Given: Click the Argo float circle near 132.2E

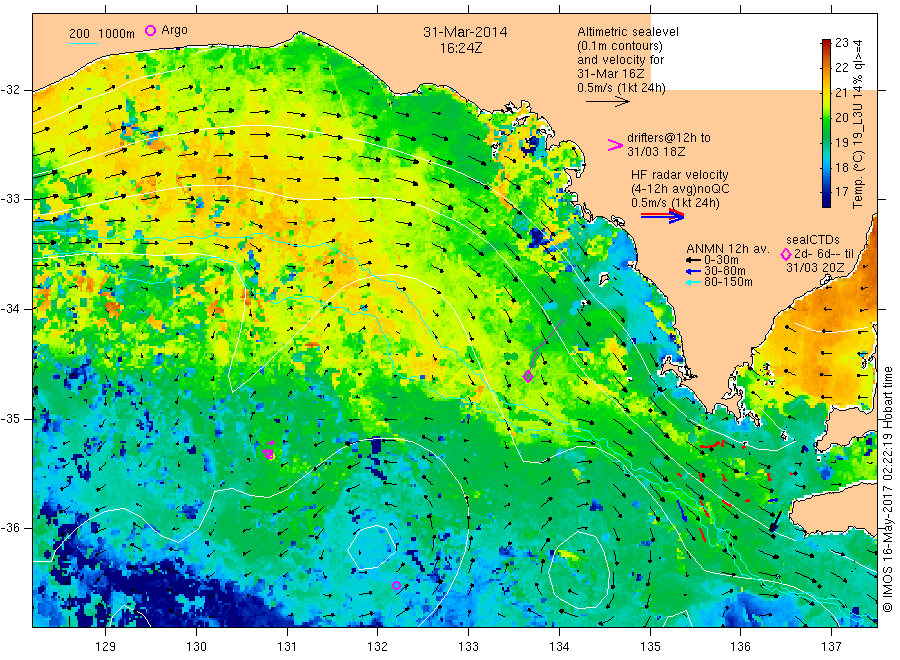Looking at the screenshot, I should click(x=396, y=585).
